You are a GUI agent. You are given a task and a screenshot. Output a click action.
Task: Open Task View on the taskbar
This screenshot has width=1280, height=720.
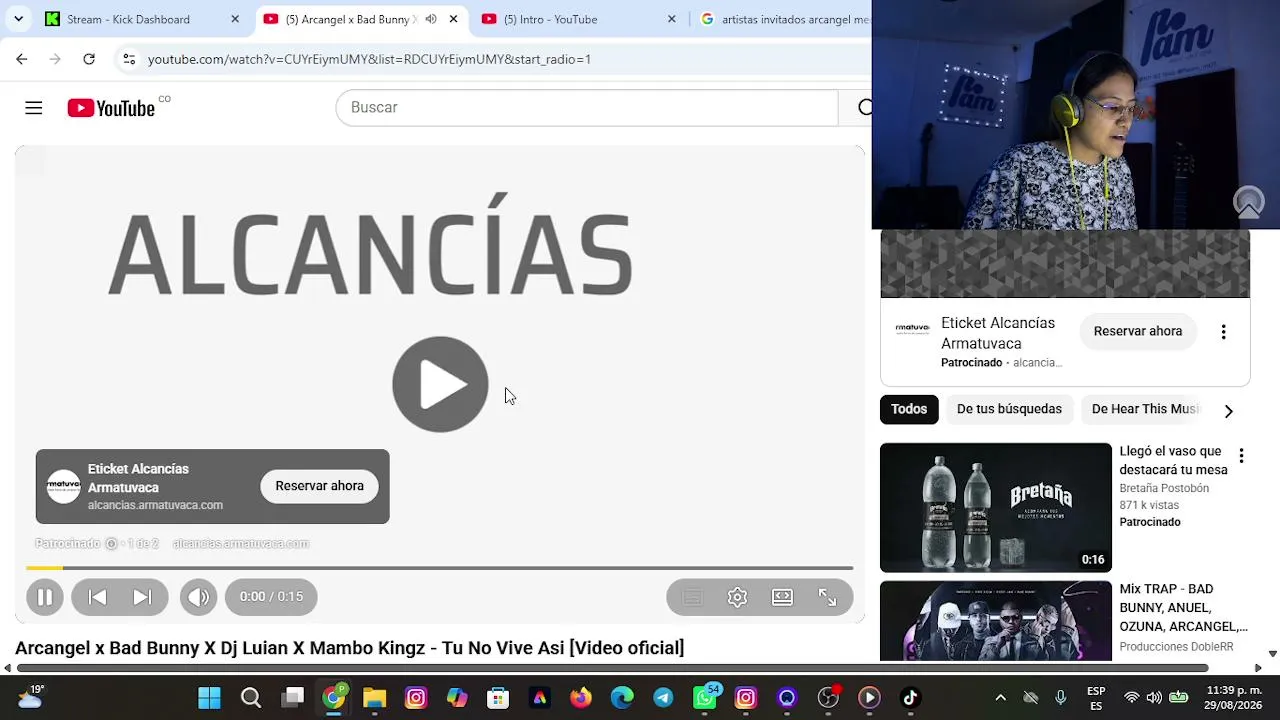[x=292, y=698]
